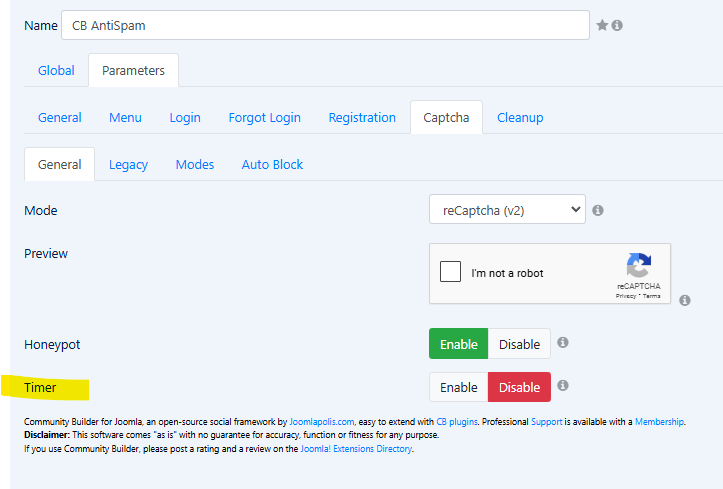Show the info tooltip for Honeypot

click(x=563, y=342)
